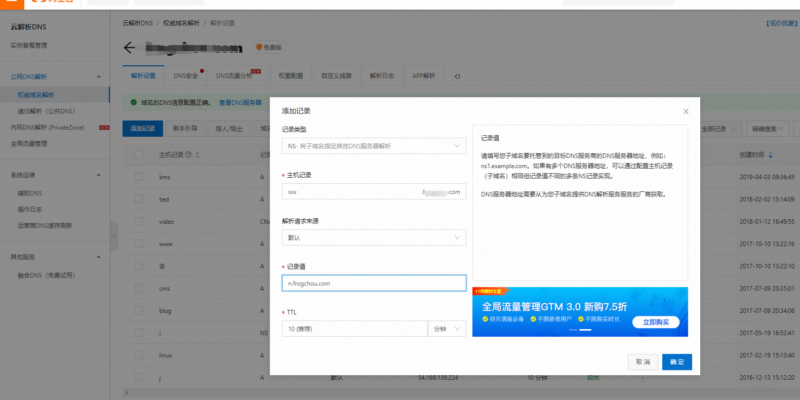Open the 解析请求来源 dropdown set to 默认
This screenshot has width=800, height=400.
373,238
